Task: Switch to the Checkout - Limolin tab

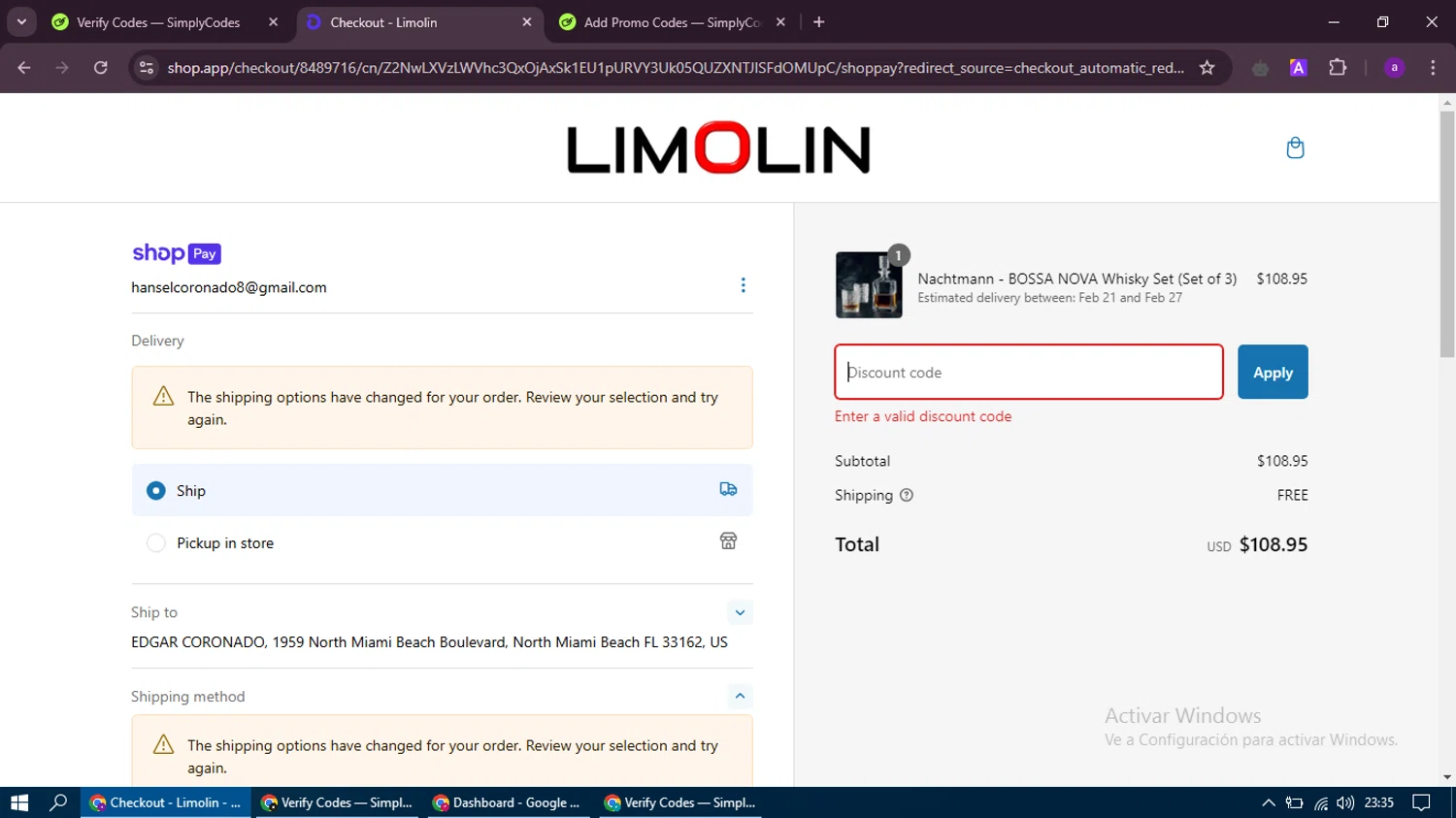Action: (419, 22)
